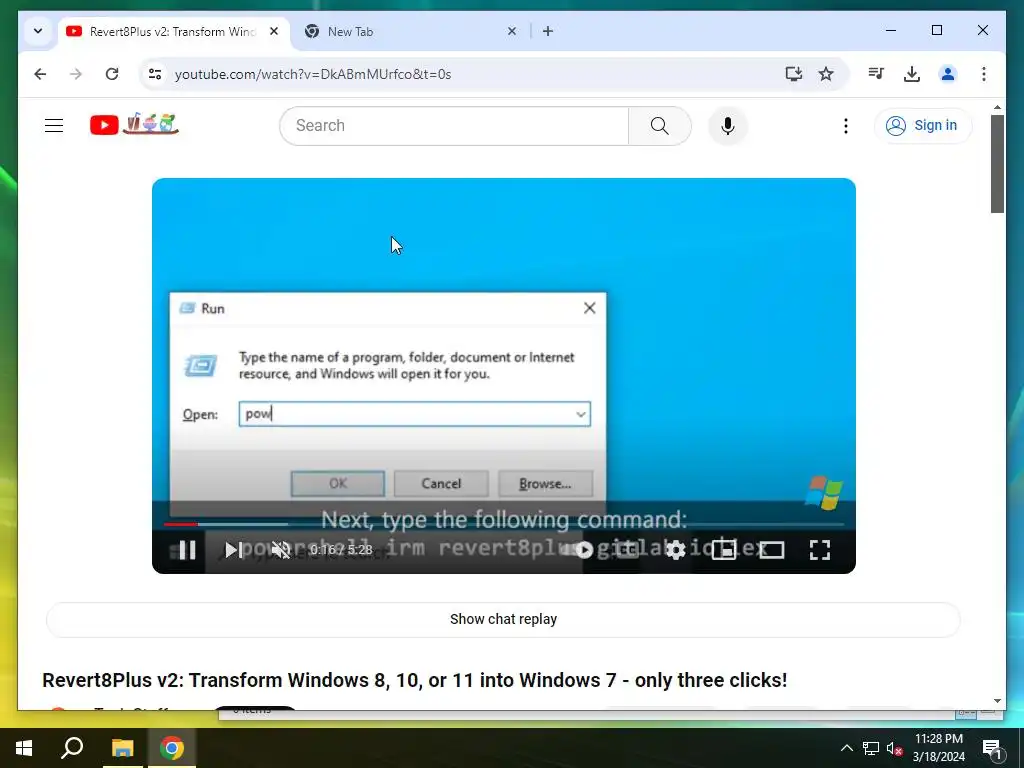
Task: Go forward in browser history
Action: 76,74
